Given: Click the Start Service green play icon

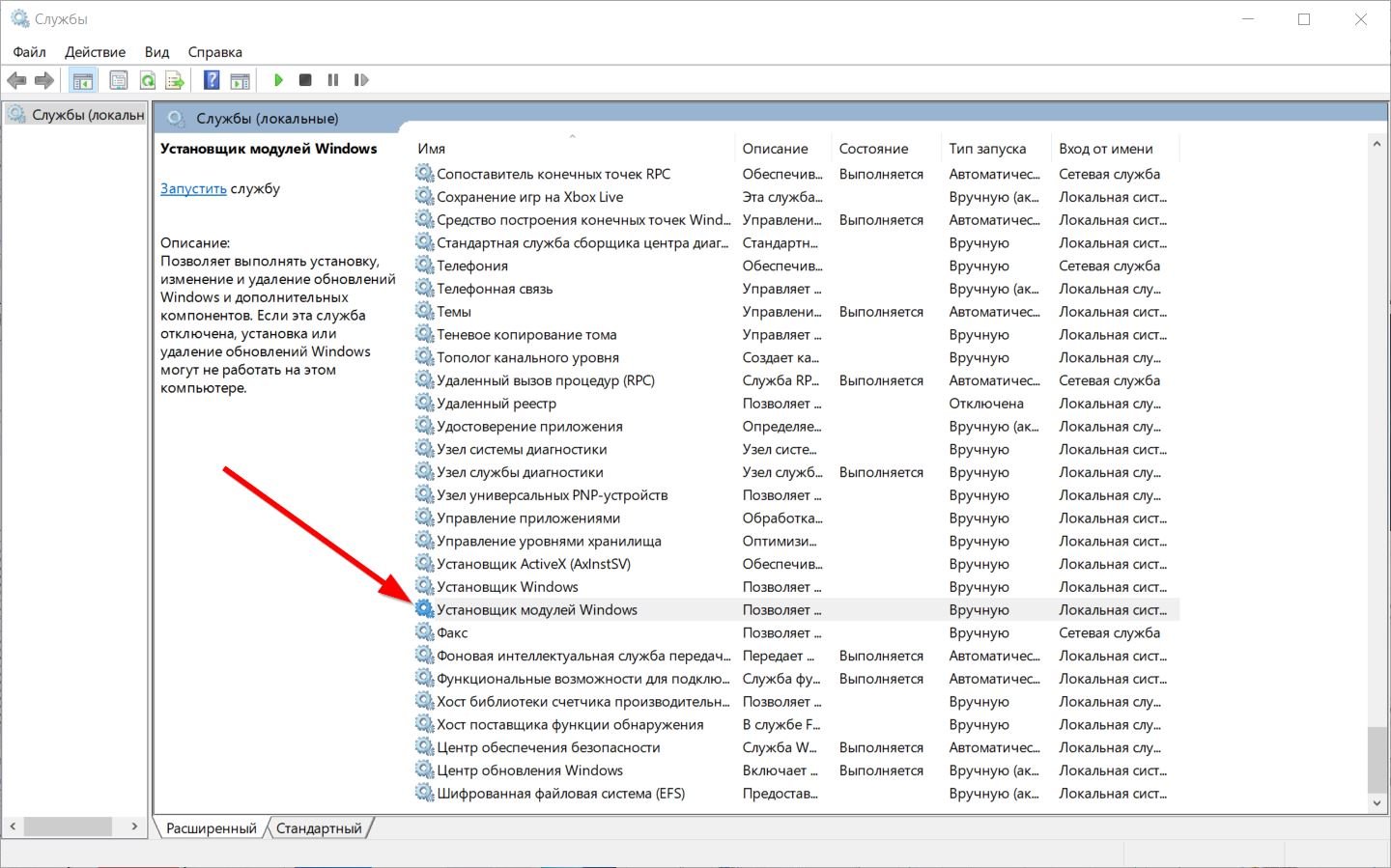Looking at the screenshot, I should pos(278,80).
